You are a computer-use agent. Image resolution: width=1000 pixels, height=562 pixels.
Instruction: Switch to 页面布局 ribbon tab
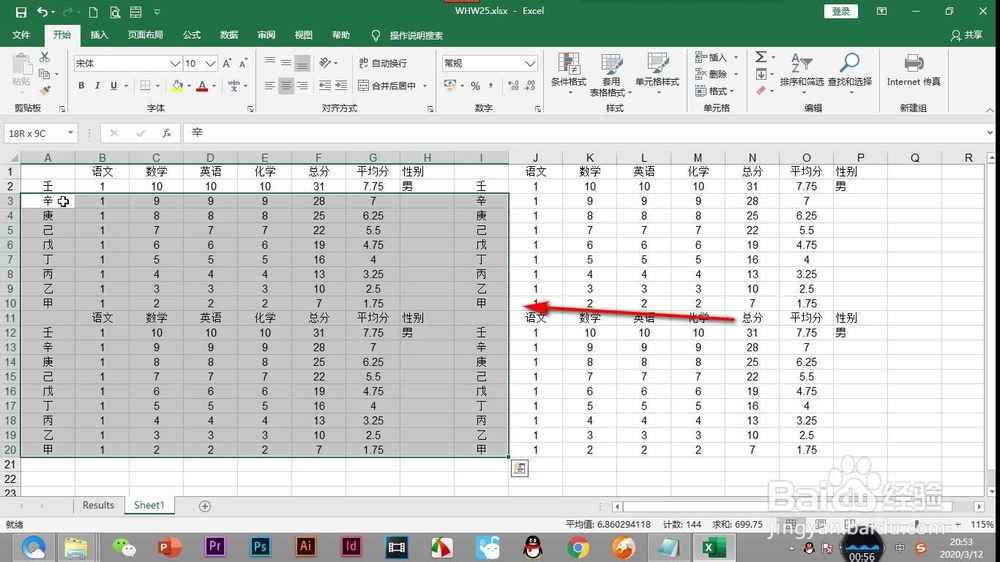pos(145,35)
